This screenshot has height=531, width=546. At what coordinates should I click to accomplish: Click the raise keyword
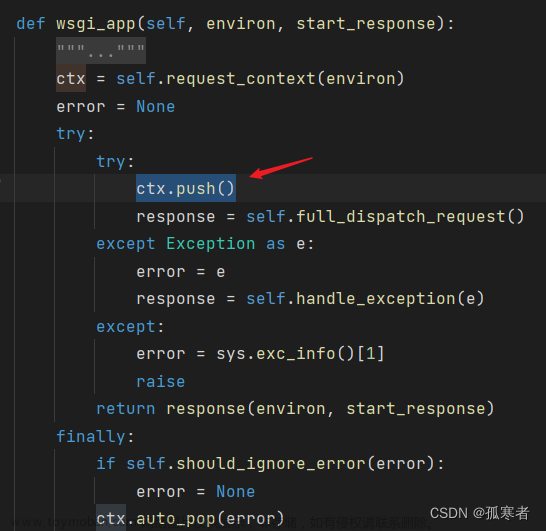tap(161, 381)
